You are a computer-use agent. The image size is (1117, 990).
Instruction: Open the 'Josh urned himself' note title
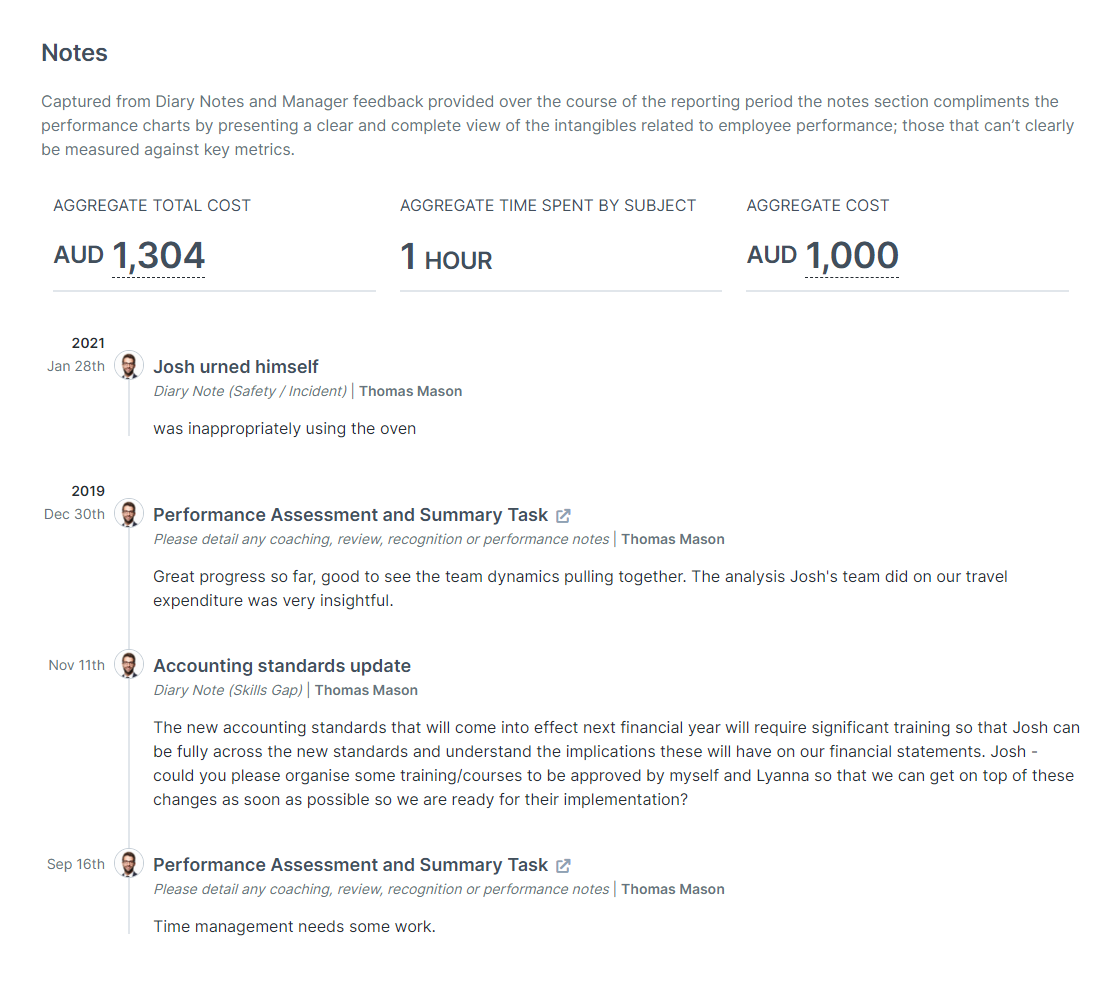tap(236, 366)
